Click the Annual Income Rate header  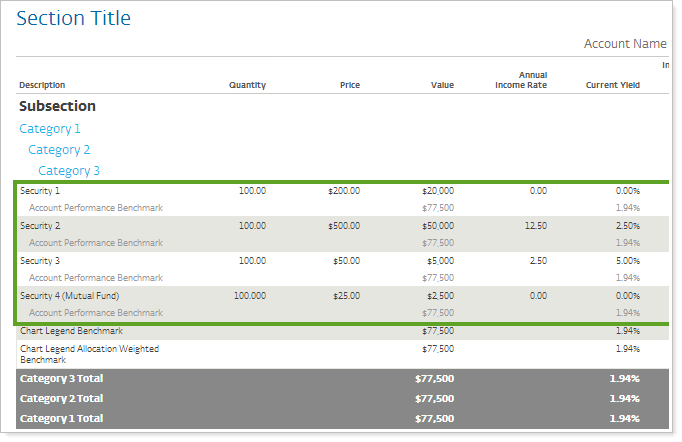(x=521, y=80)
